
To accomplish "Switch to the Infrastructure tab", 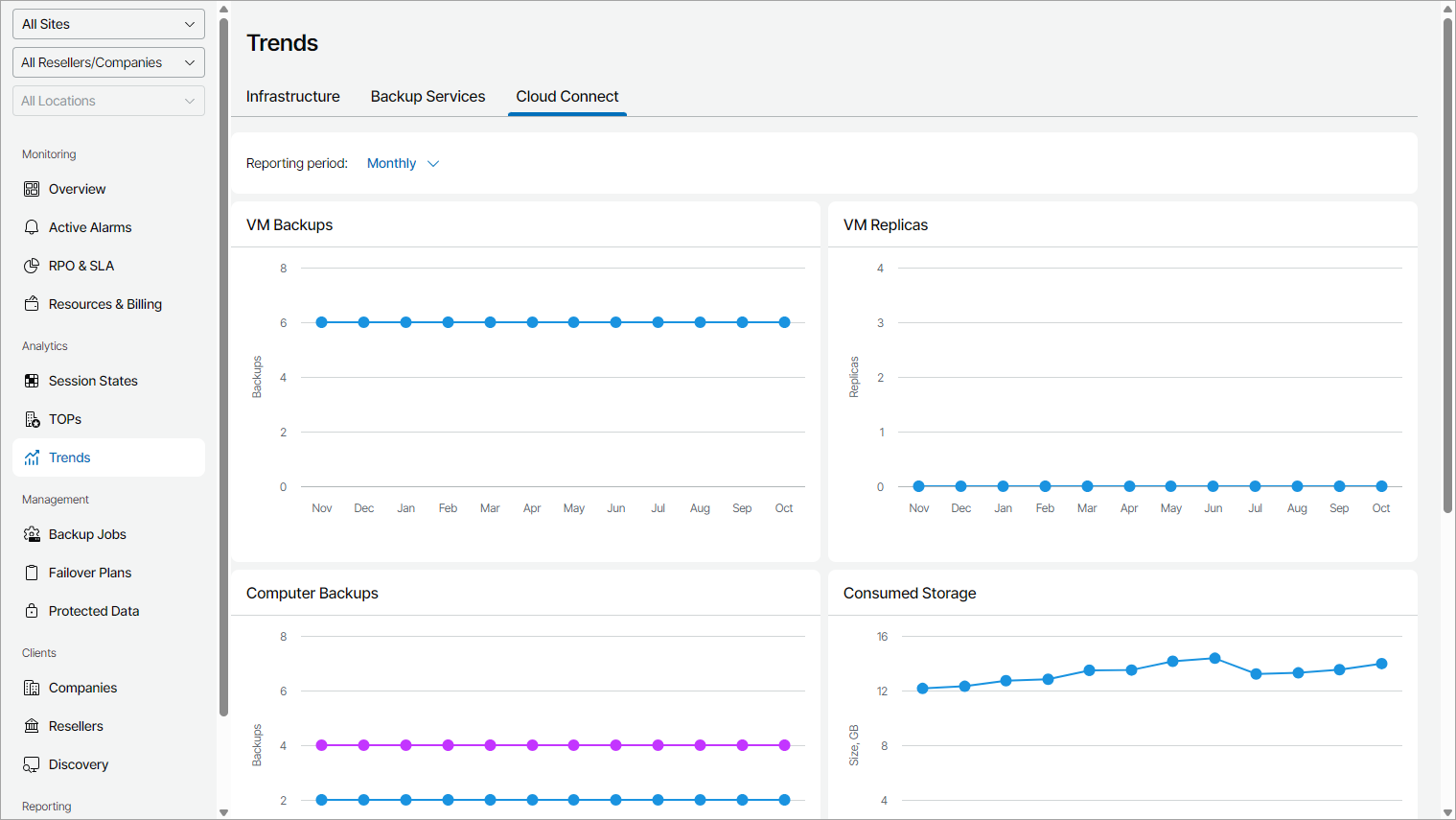I will pyautogui.click(x=292, y=97).
